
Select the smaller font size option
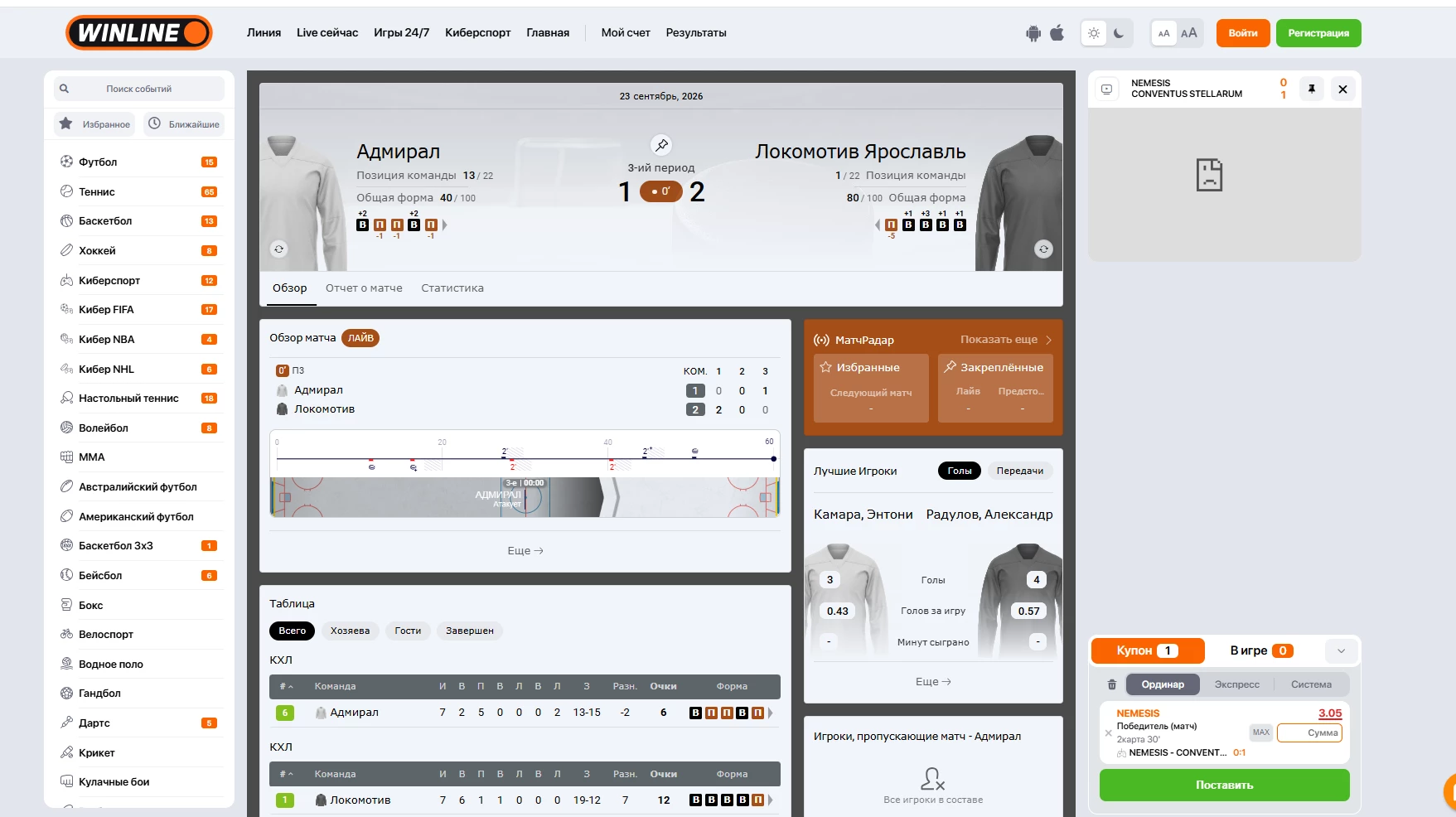coord(1164,33)
